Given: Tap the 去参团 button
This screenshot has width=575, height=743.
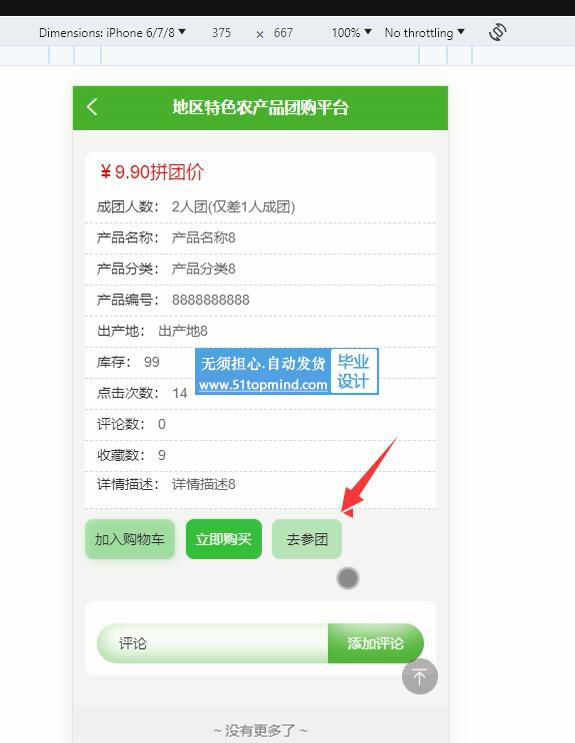Looking at the screenshot, I should click(x=307, y=539).
